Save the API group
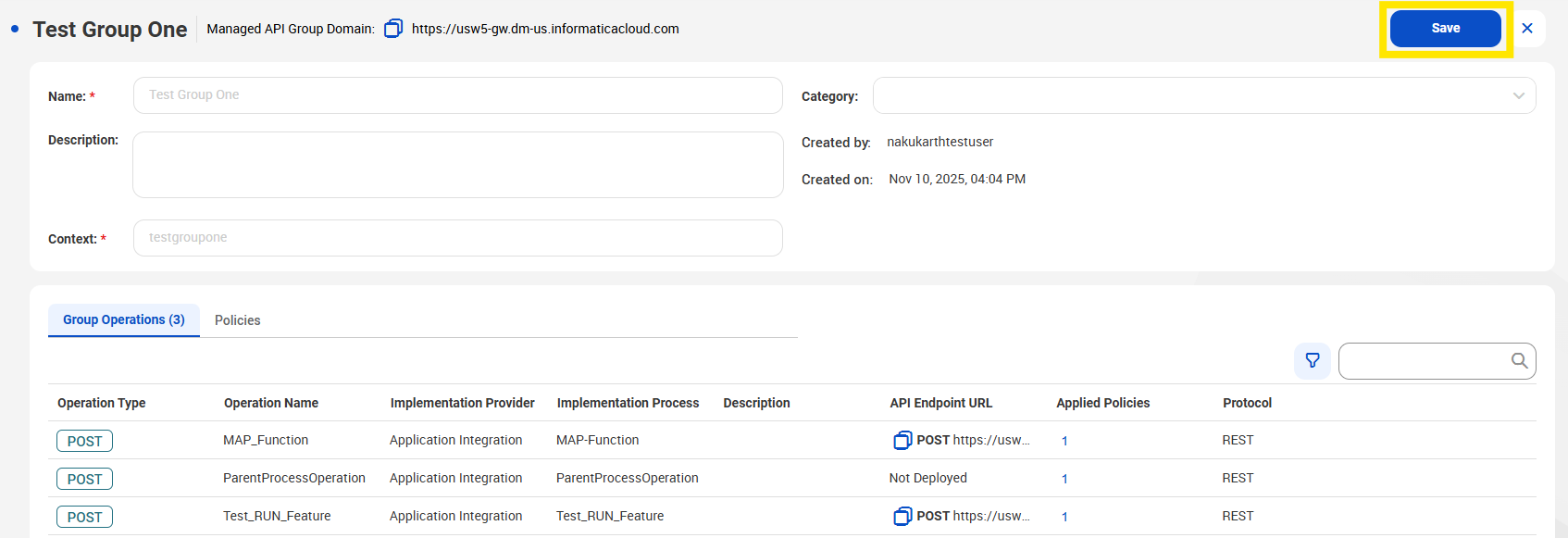The height and width of the screenshot is (538, 1568). tap(1446, 29)
